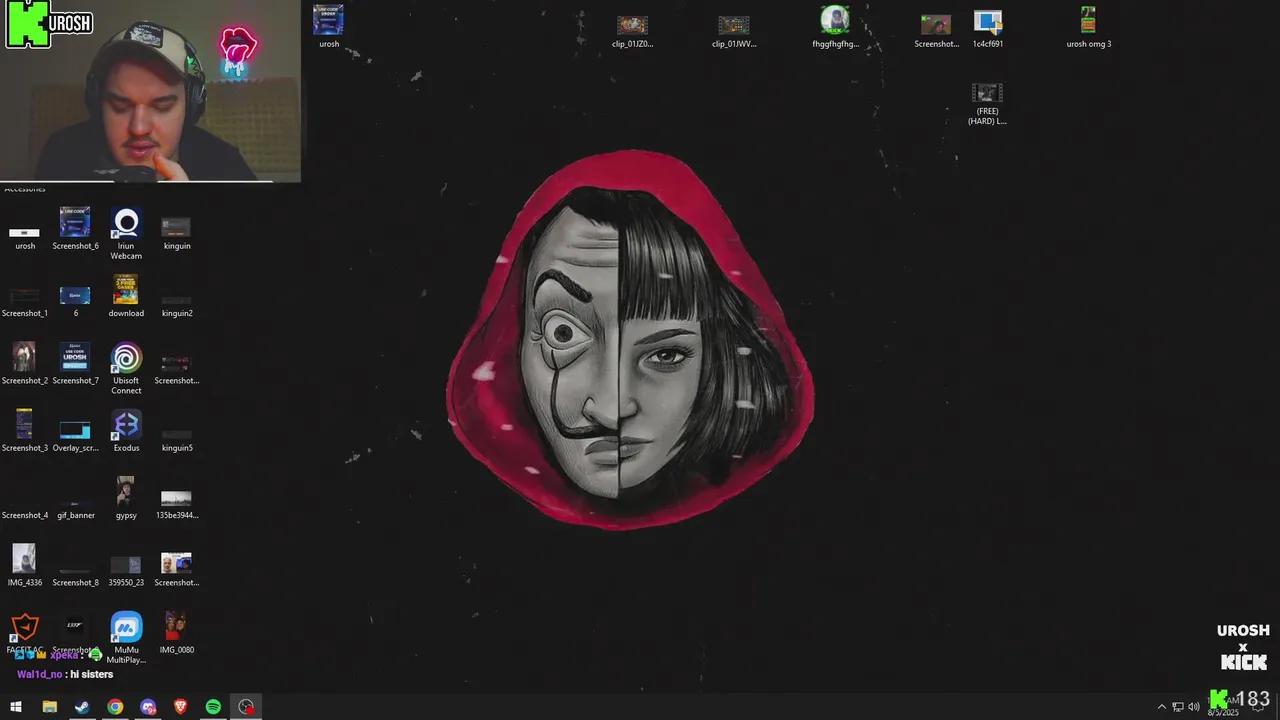
Task: Select the fhggfhgfhg... desktop file
Action: (835, 27)
